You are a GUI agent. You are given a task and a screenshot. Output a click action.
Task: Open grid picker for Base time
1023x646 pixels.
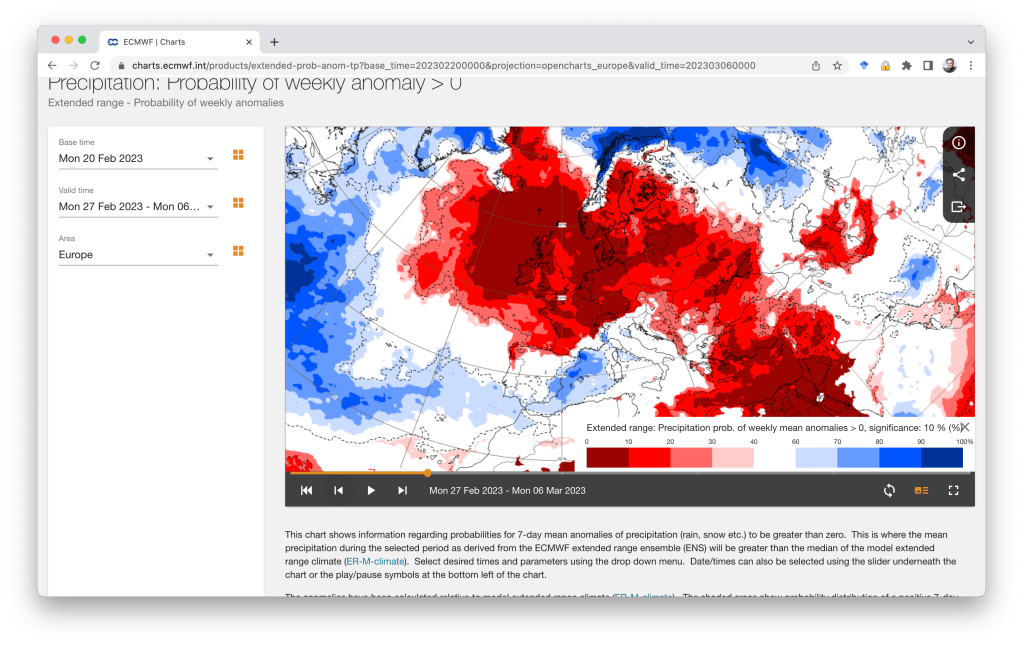click(x=238, y=155)
